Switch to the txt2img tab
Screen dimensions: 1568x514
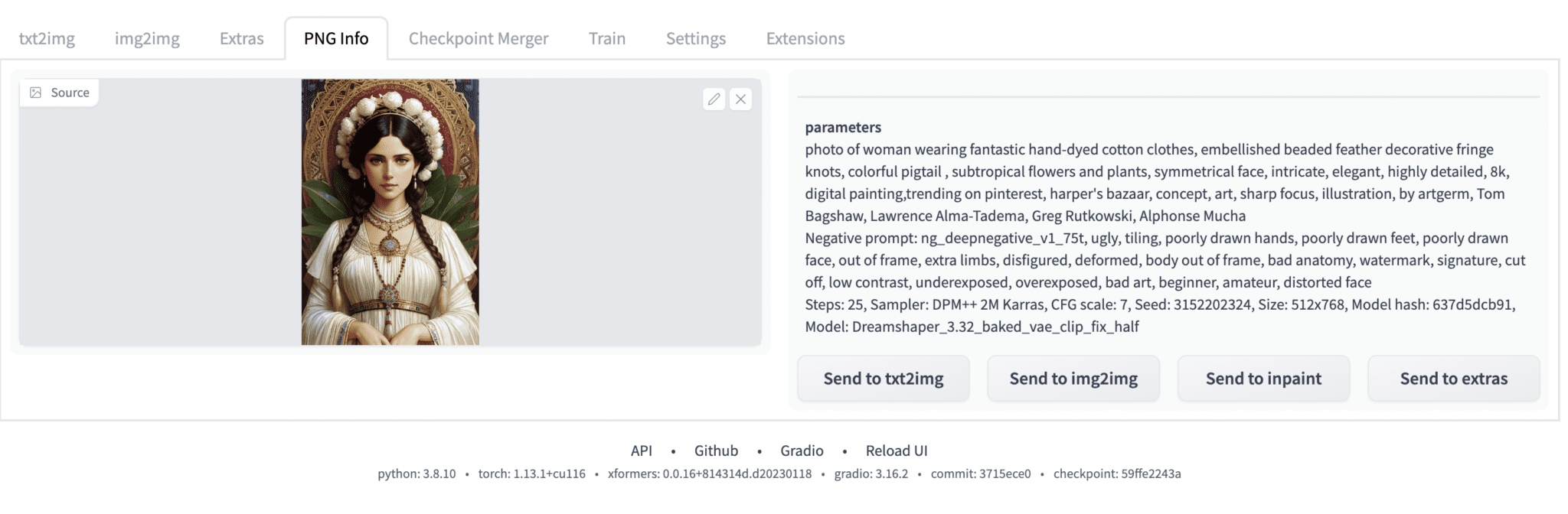click(x=47, y=38)
